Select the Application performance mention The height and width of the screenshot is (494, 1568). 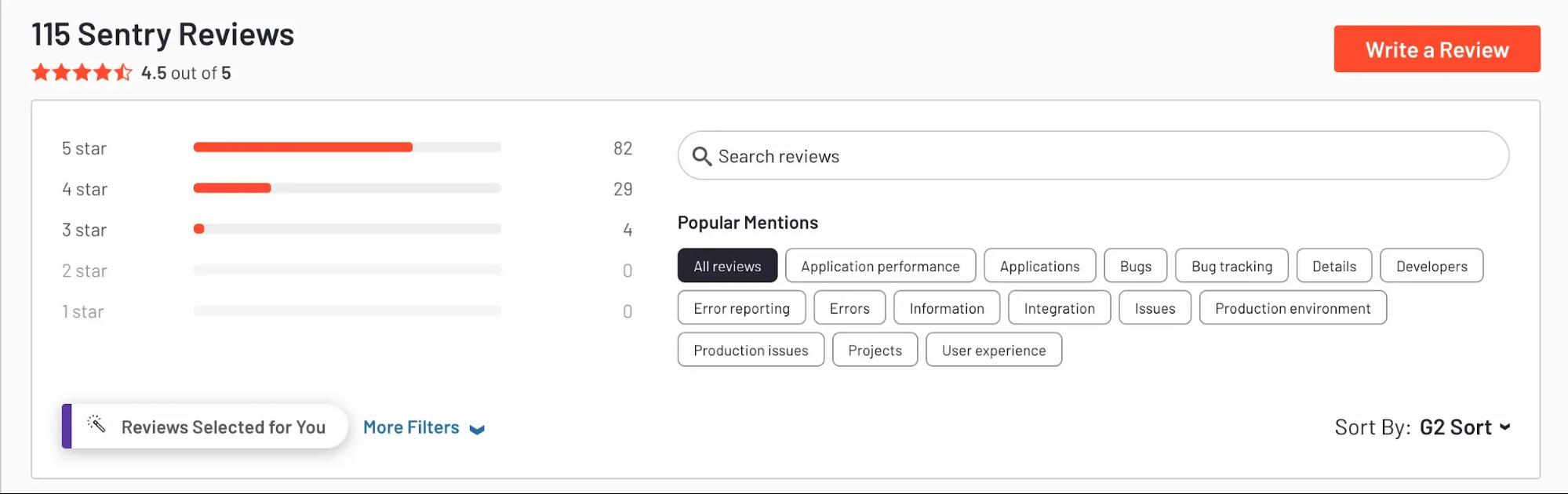pos(880,266)
